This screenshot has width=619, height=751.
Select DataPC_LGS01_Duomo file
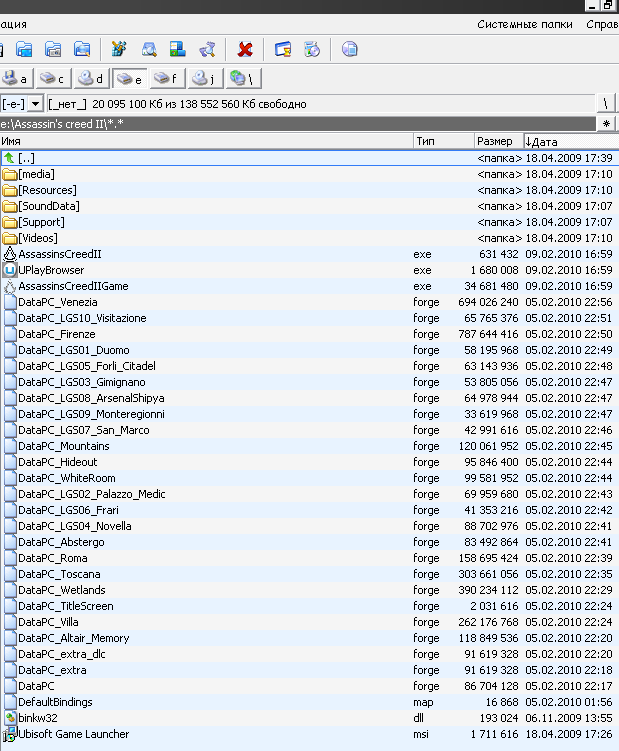point(310,350)
